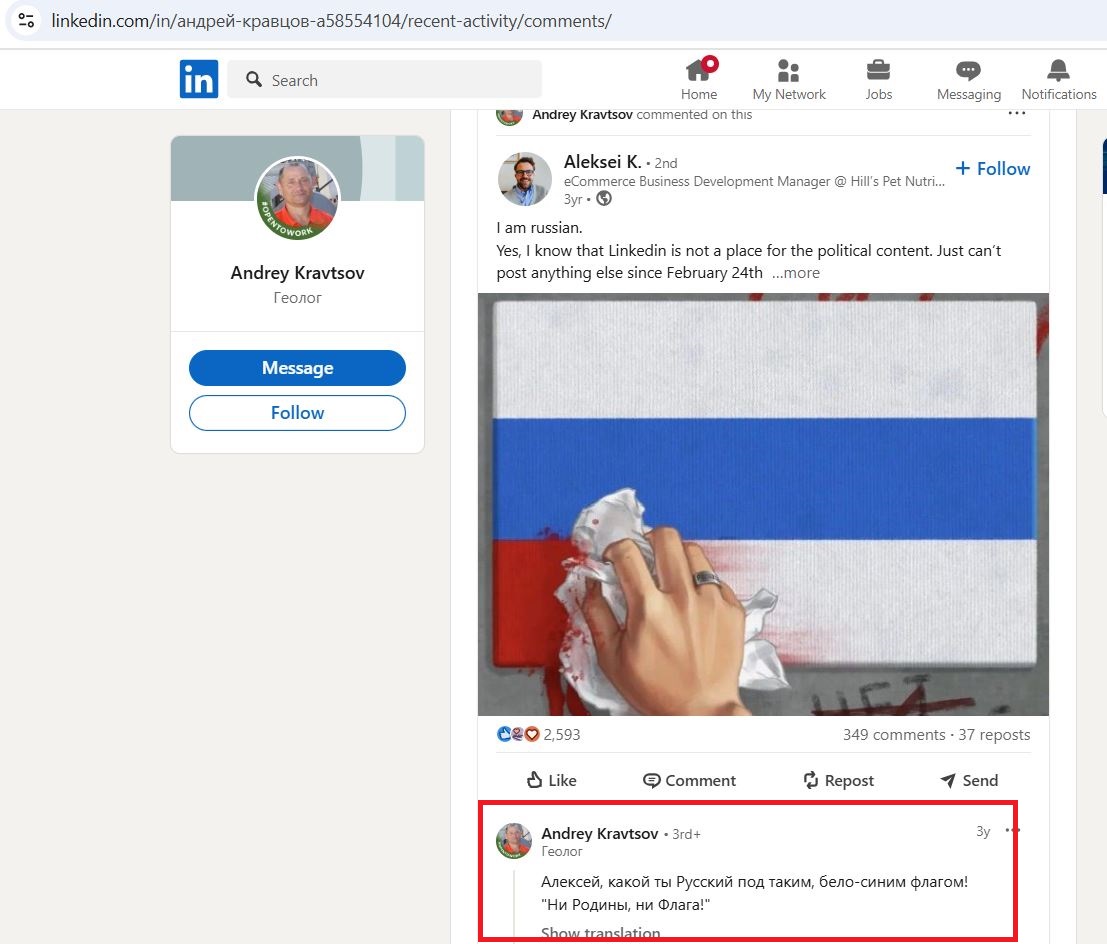Click the globe visibility icon beside 3yr

pos(604,199)
